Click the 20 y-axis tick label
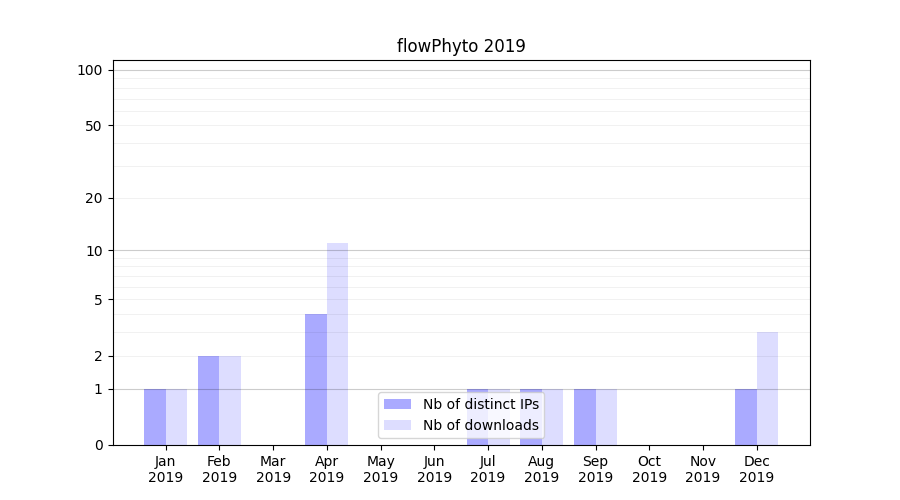 [x=94, y=198]
